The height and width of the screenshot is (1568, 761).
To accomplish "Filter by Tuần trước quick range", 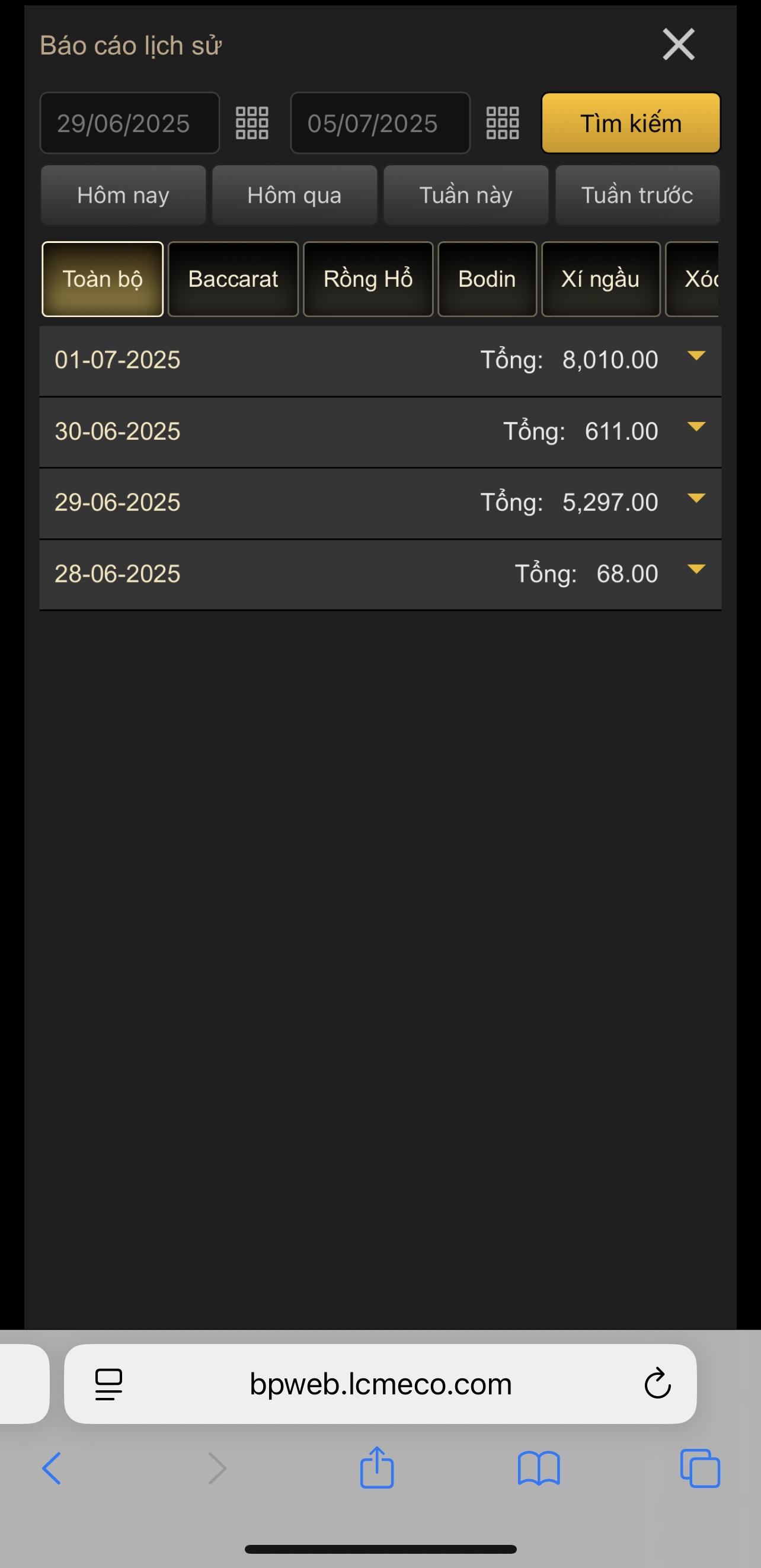I will pyautogui.click(x=637, y=196).
